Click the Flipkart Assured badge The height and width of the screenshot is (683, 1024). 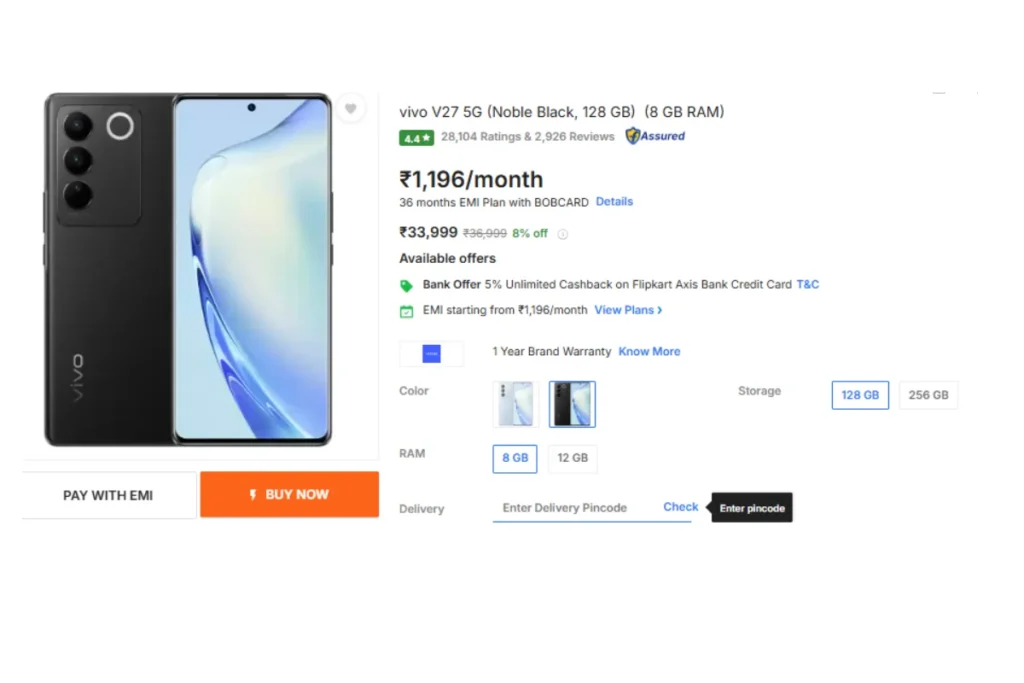[x=655, y=136]
